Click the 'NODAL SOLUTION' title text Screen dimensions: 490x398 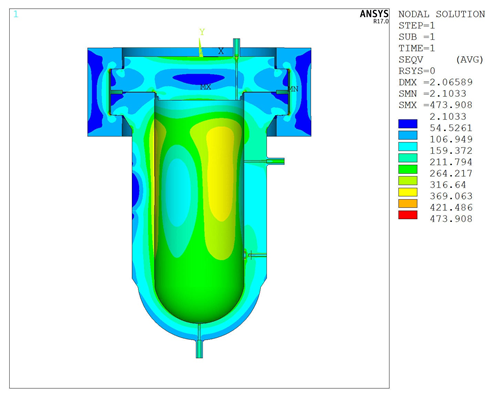[442, 14]
